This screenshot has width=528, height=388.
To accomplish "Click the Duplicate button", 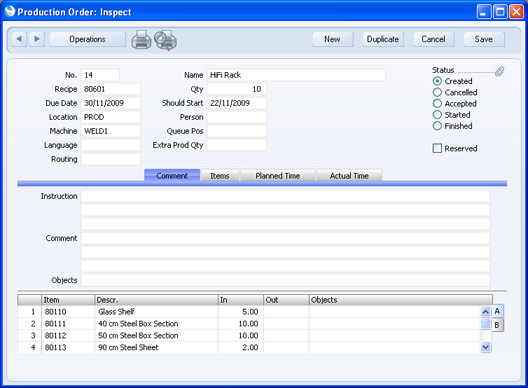I will 383,39.
